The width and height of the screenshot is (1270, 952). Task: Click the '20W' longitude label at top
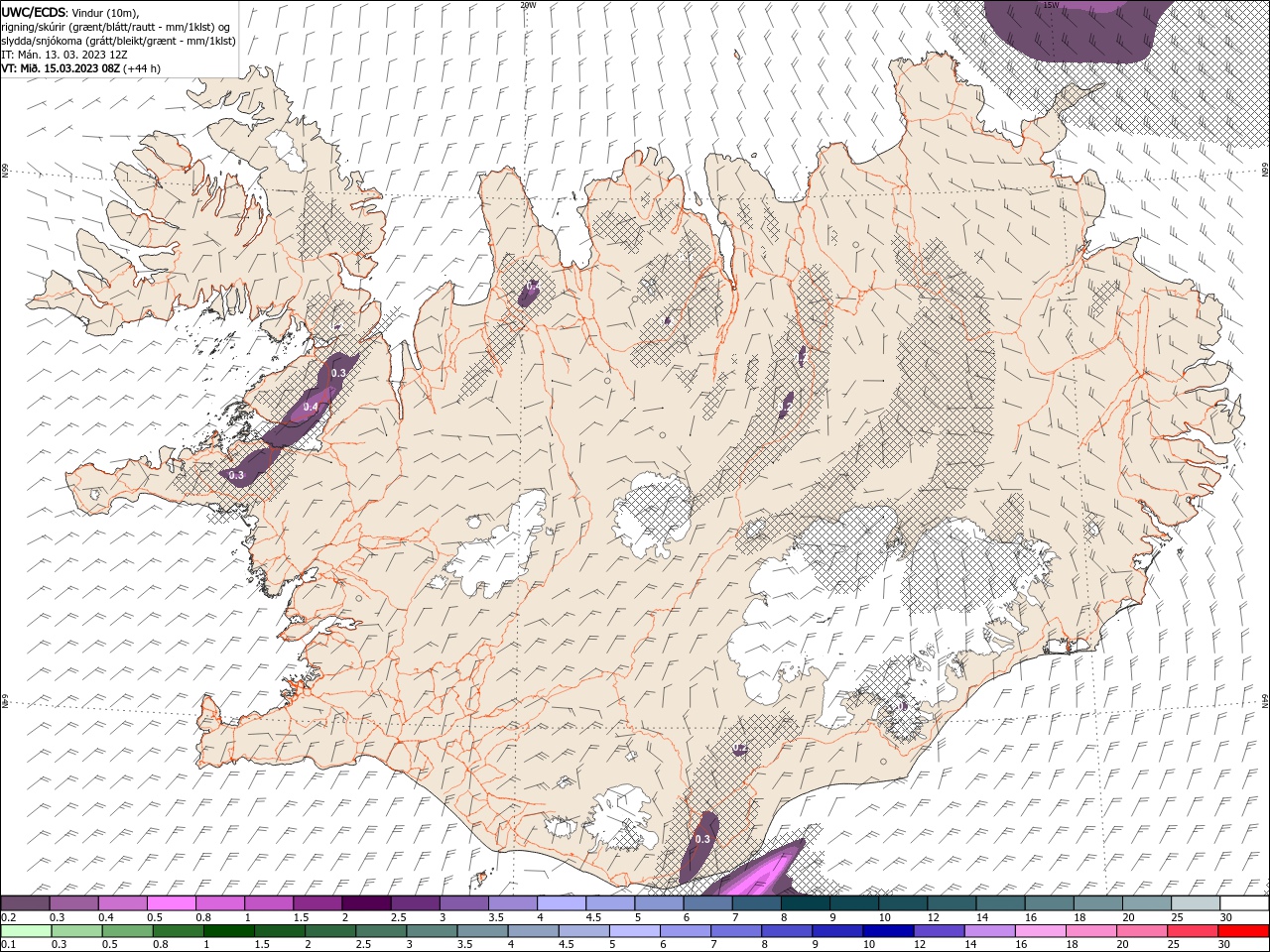[528, 5]
